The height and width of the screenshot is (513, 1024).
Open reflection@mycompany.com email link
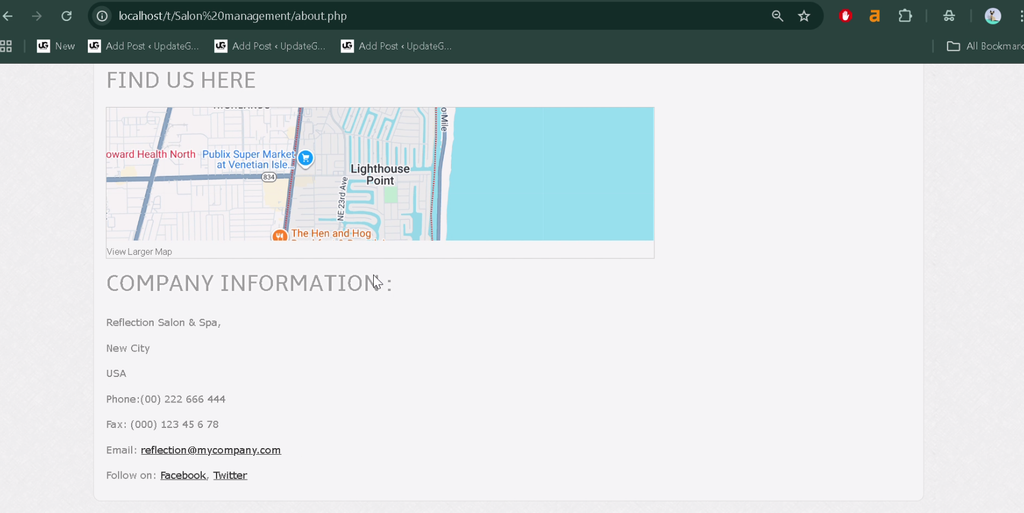211,450
